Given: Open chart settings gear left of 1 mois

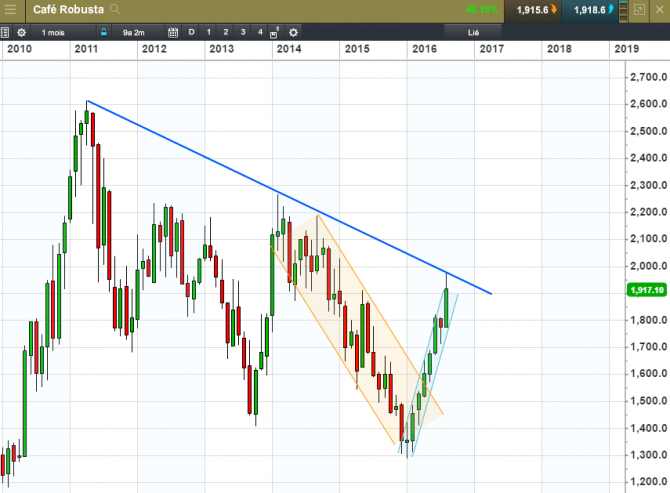Looking at the screenshot, I should (x=21, y=32).
